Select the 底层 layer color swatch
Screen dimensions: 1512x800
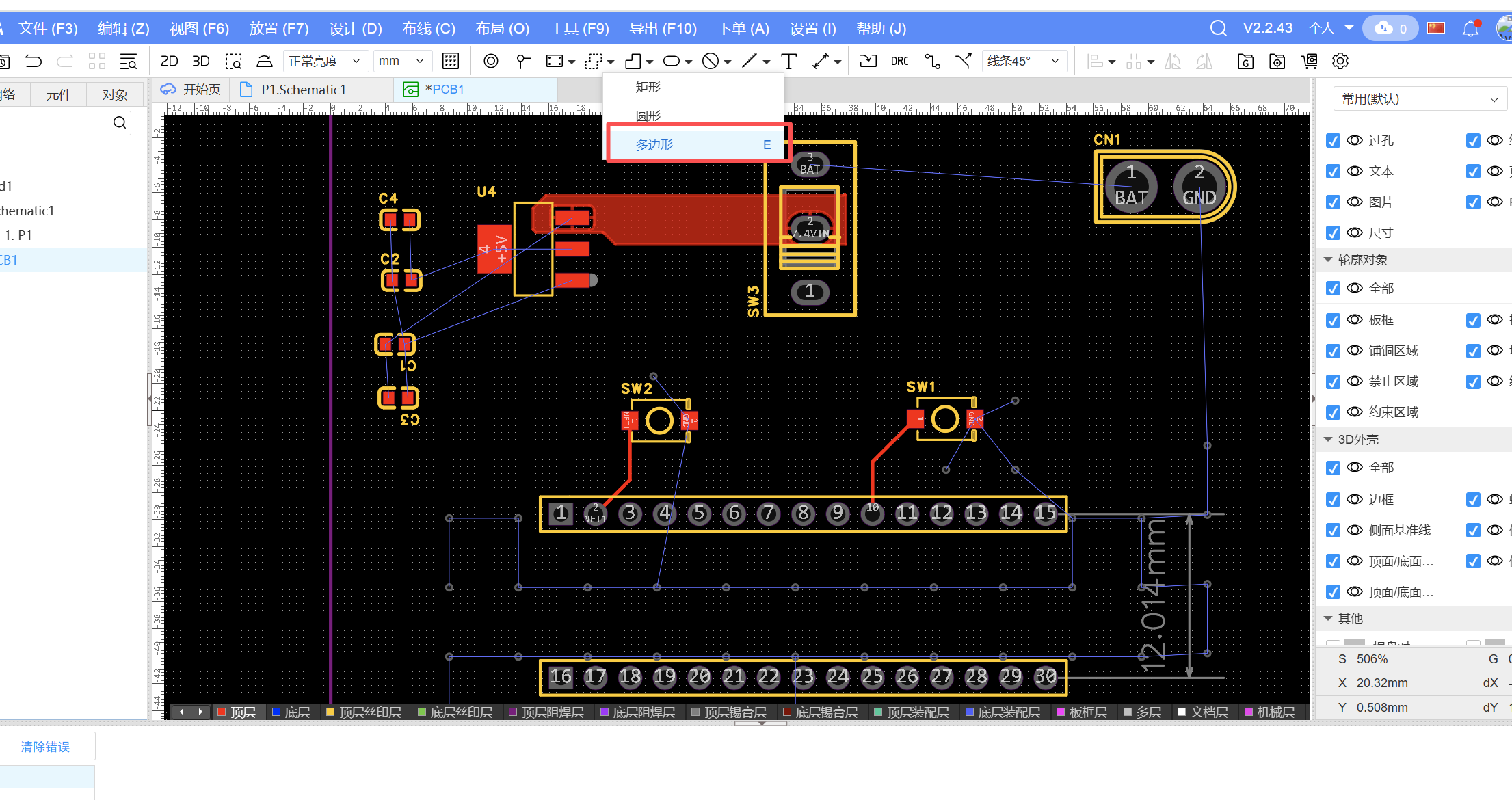click(x=277, y=712)
